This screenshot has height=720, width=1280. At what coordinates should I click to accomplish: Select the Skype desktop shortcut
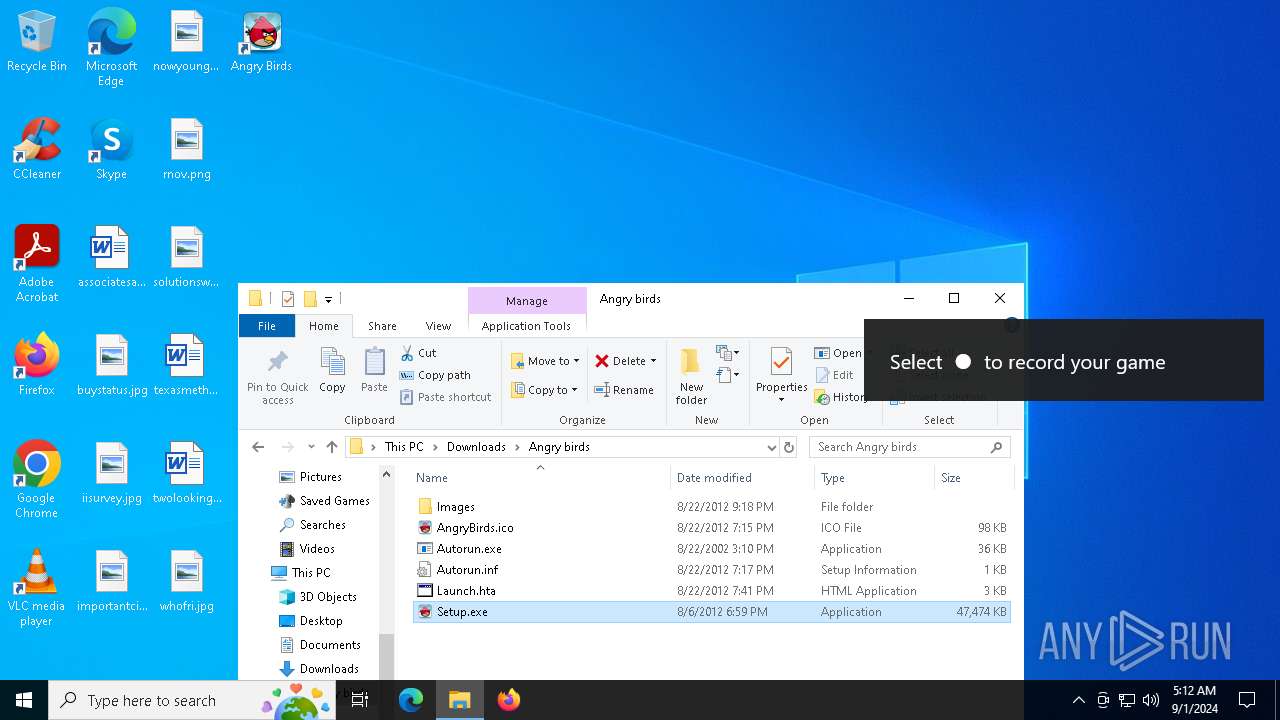[111, 150]
